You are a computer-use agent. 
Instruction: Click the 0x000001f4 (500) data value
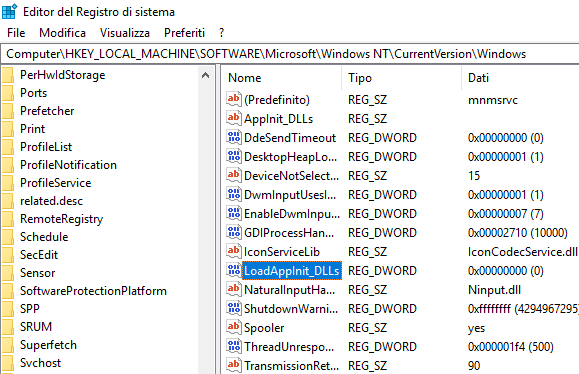(511, 347)
